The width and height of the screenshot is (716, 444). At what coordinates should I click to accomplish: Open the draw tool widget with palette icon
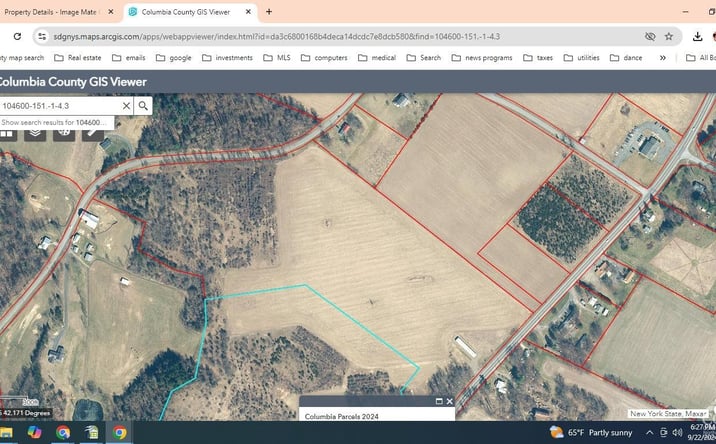[x=64, y=133]
